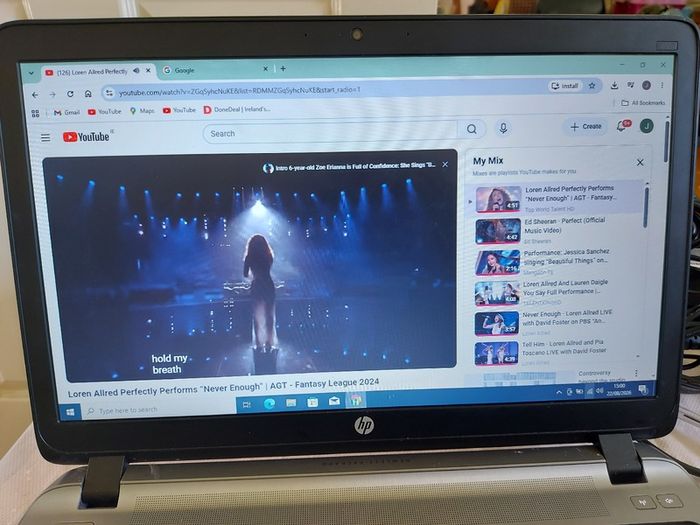This screenshot has height=525, width=700.
Task: Open the tab search dropdown arrow
Action: coord(31,73)
